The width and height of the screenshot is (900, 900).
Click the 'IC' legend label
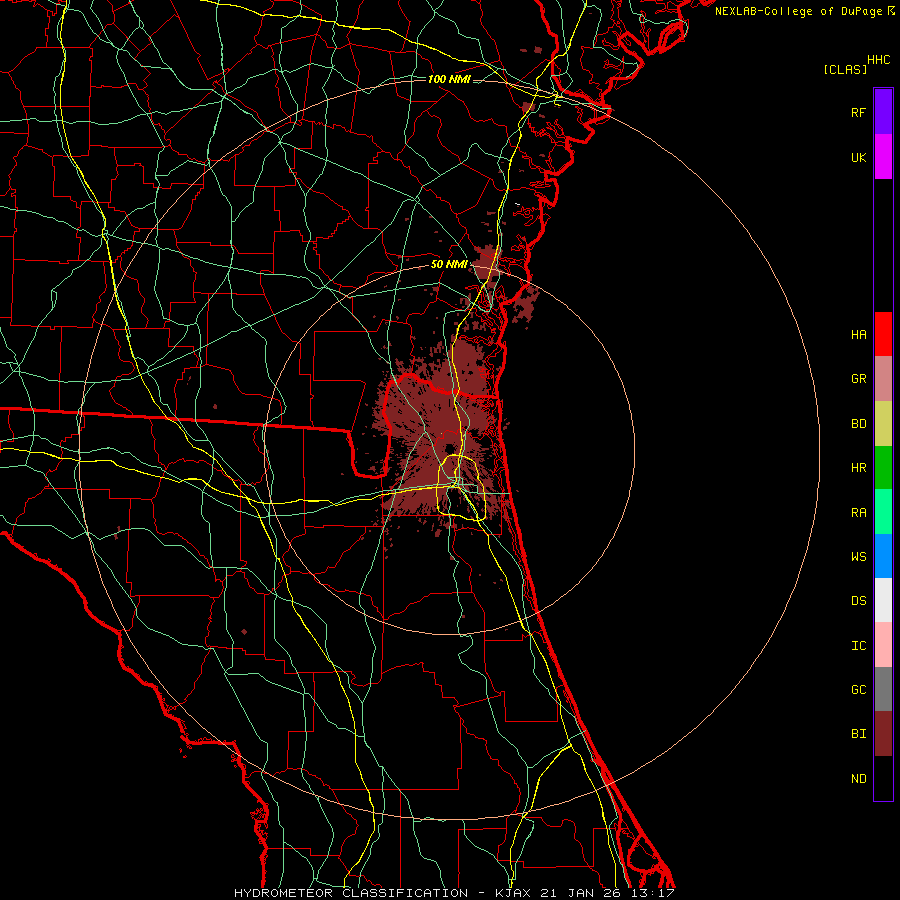coord(858,645)
